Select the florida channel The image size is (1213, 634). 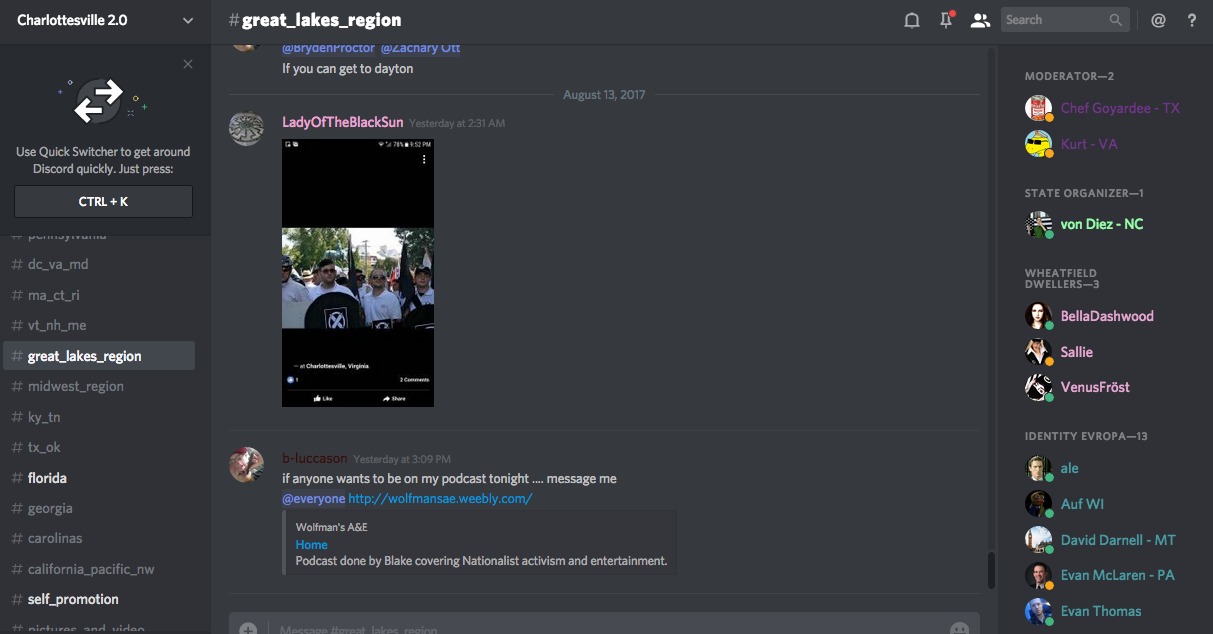click(47, 478)
